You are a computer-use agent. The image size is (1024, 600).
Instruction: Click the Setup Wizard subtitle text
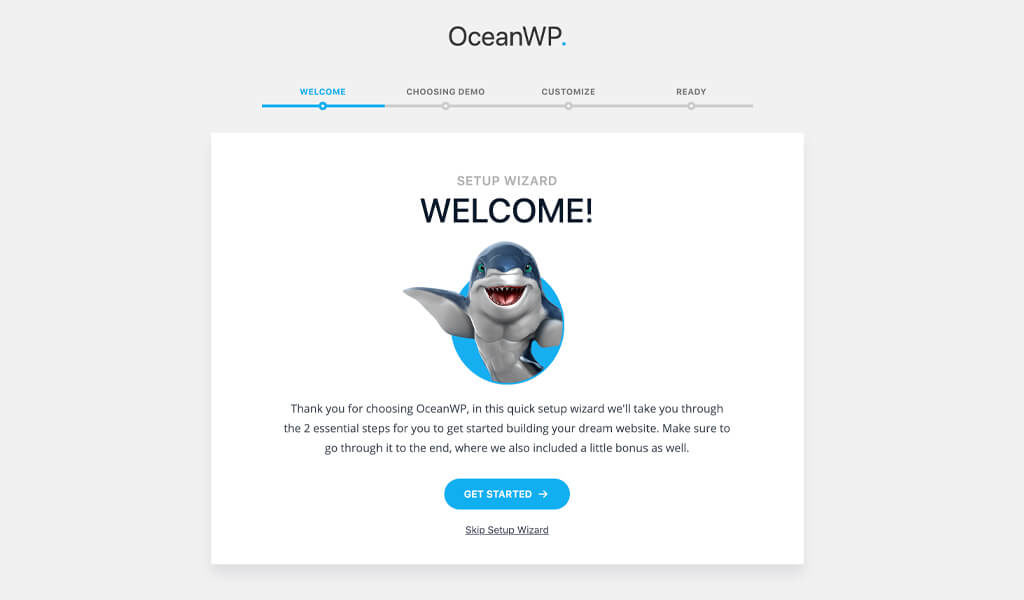[507, 181]
